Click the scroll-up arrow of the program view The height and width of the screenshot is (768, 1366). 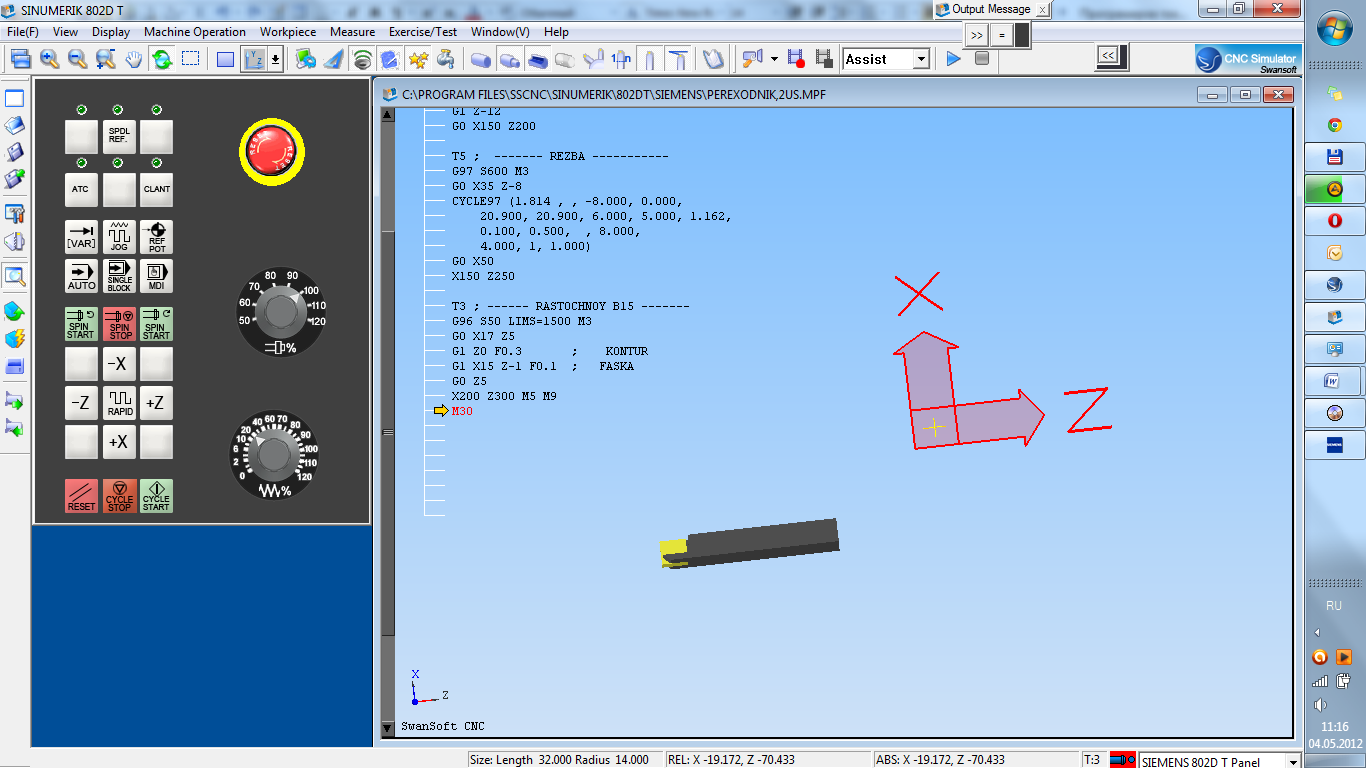coord(388,114)
